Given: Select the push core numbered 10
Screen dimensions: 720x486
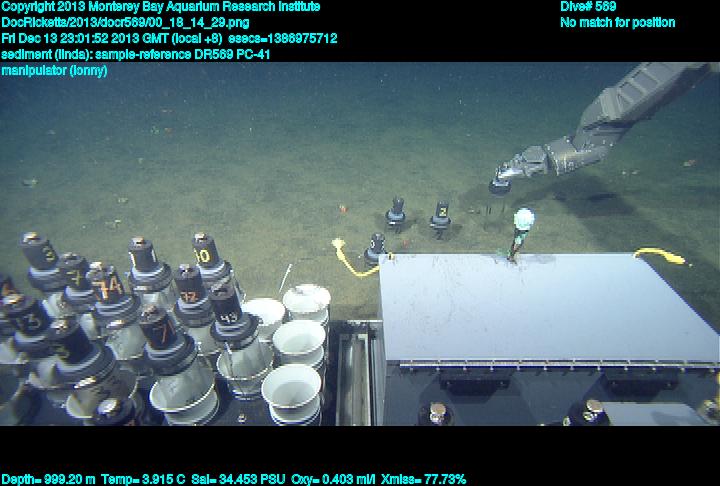Looking at the screenshot, I should [205, 257].
